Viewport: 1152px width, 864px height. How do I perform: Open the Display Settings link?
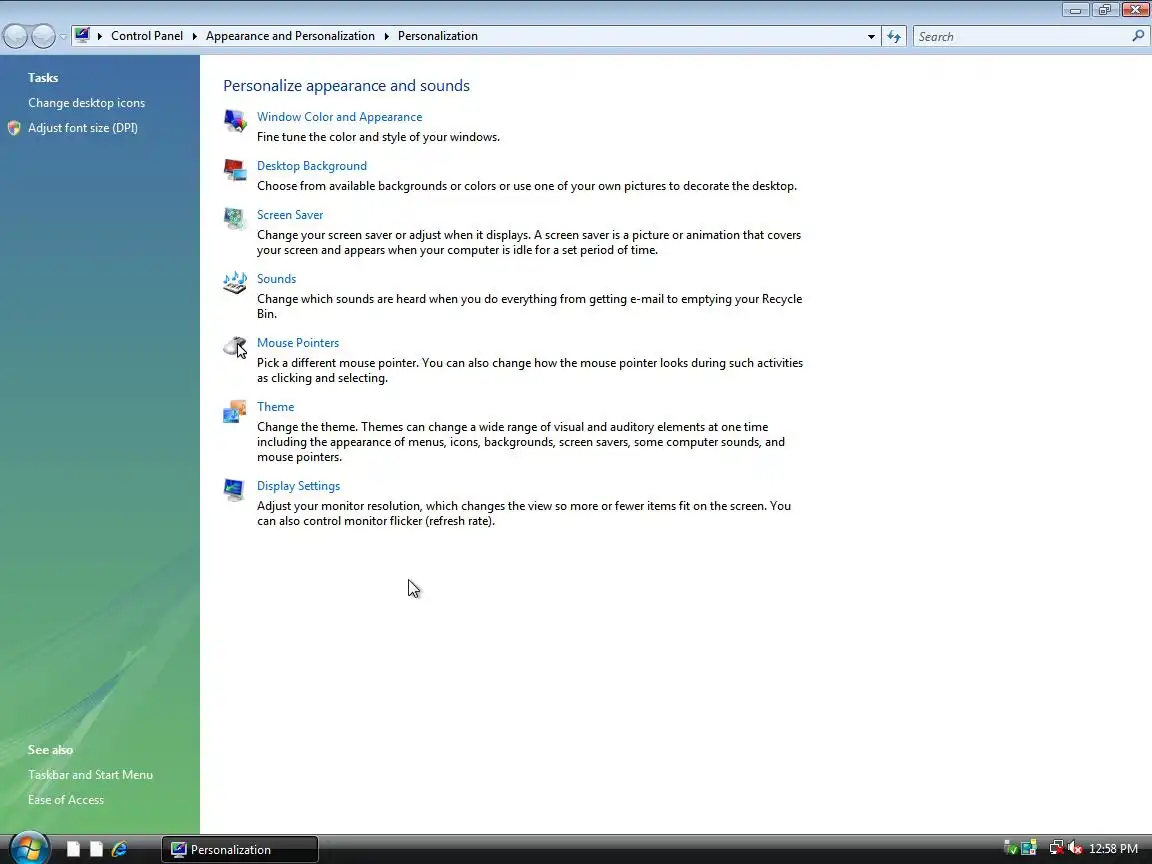tap(298, 486)
